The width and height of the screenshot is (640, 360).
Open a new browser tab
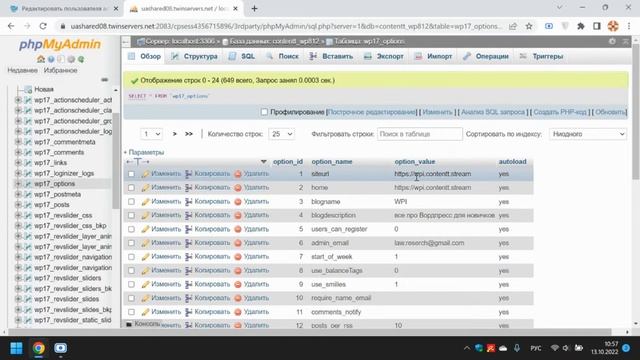click(x=254, y=9)
